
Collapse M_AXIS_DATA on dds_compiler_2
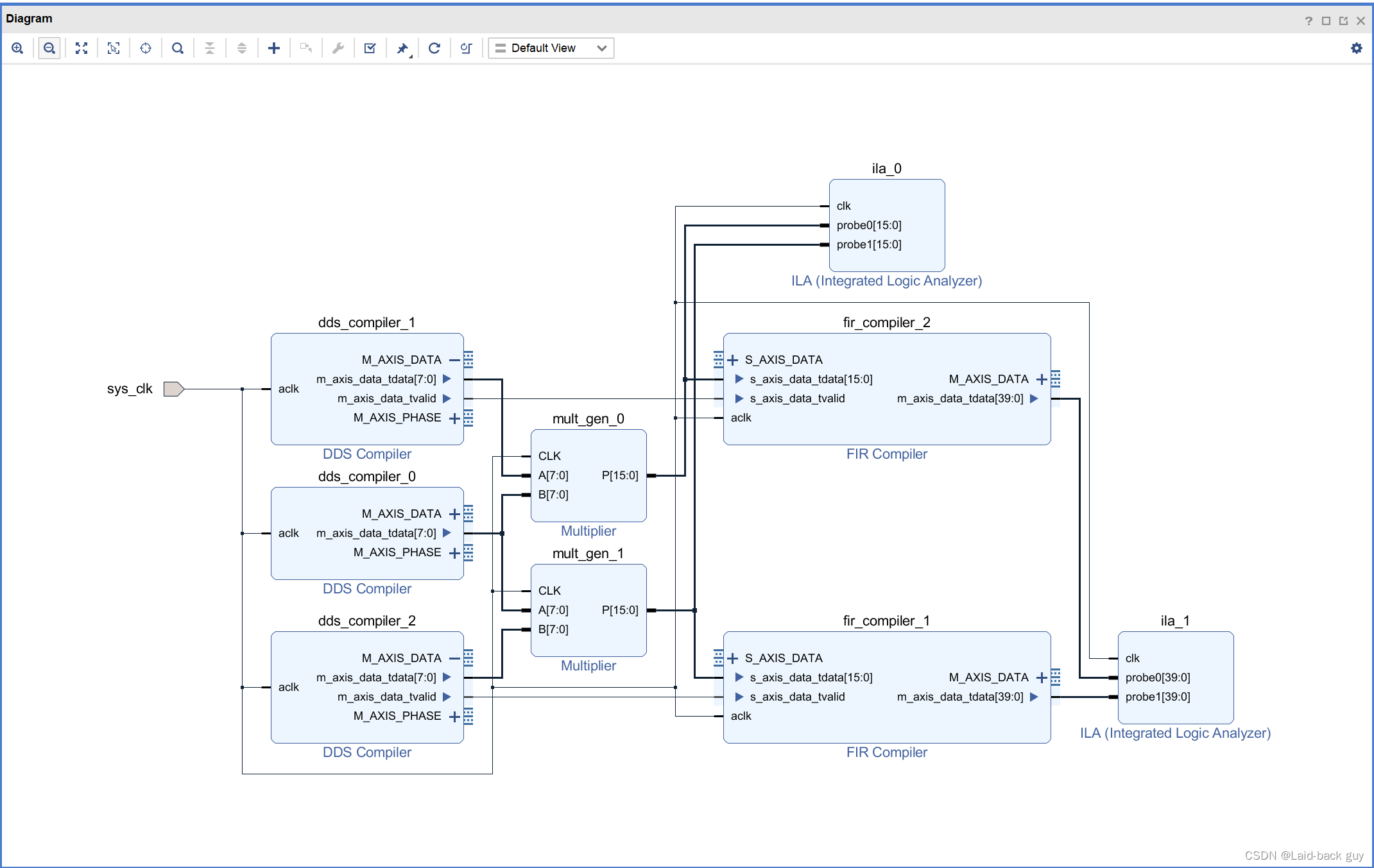[454, 658]
